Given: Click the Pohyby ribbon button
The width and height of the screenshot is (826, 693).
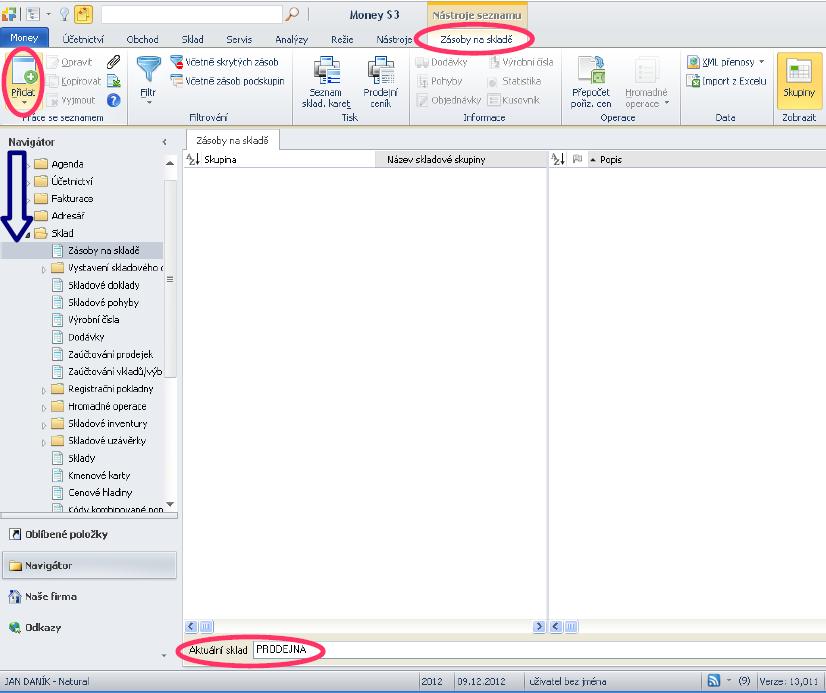Looking at the screenshot, I should click(439, 81).
